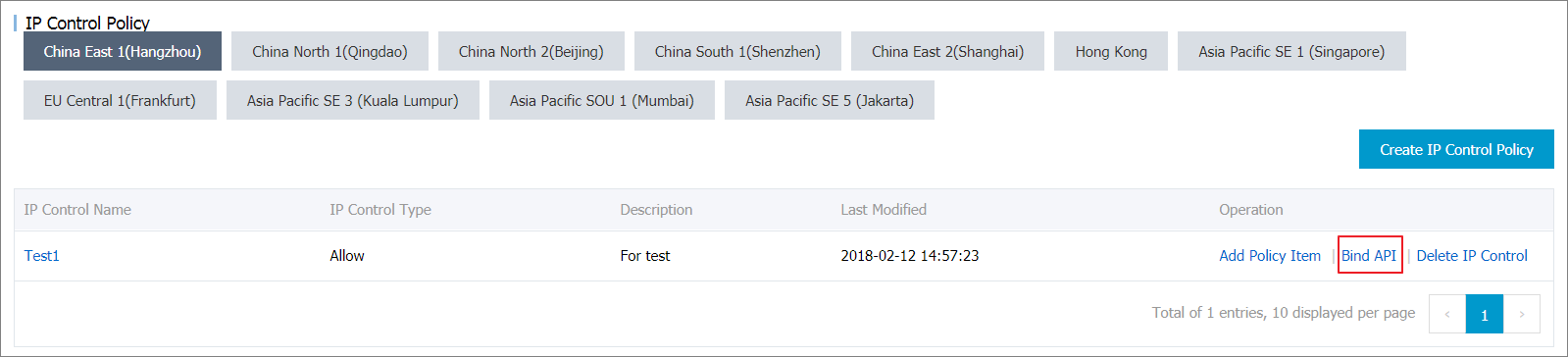This screenshot has width=1568, height=357.
Task: Switch to the Hong Kong region
Action: click(1111, 51)
